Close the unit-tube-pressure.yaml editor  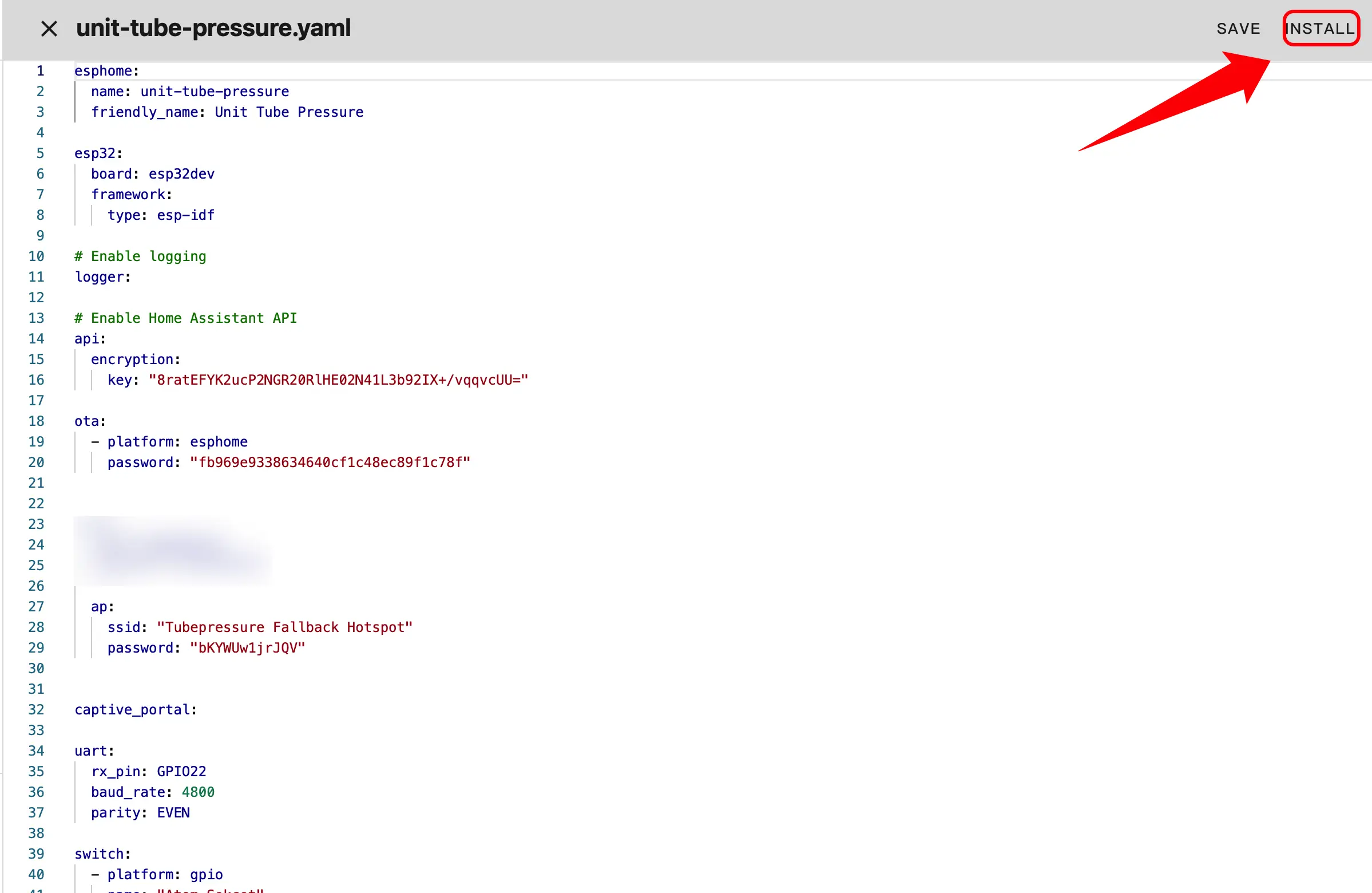coord(49,28)
